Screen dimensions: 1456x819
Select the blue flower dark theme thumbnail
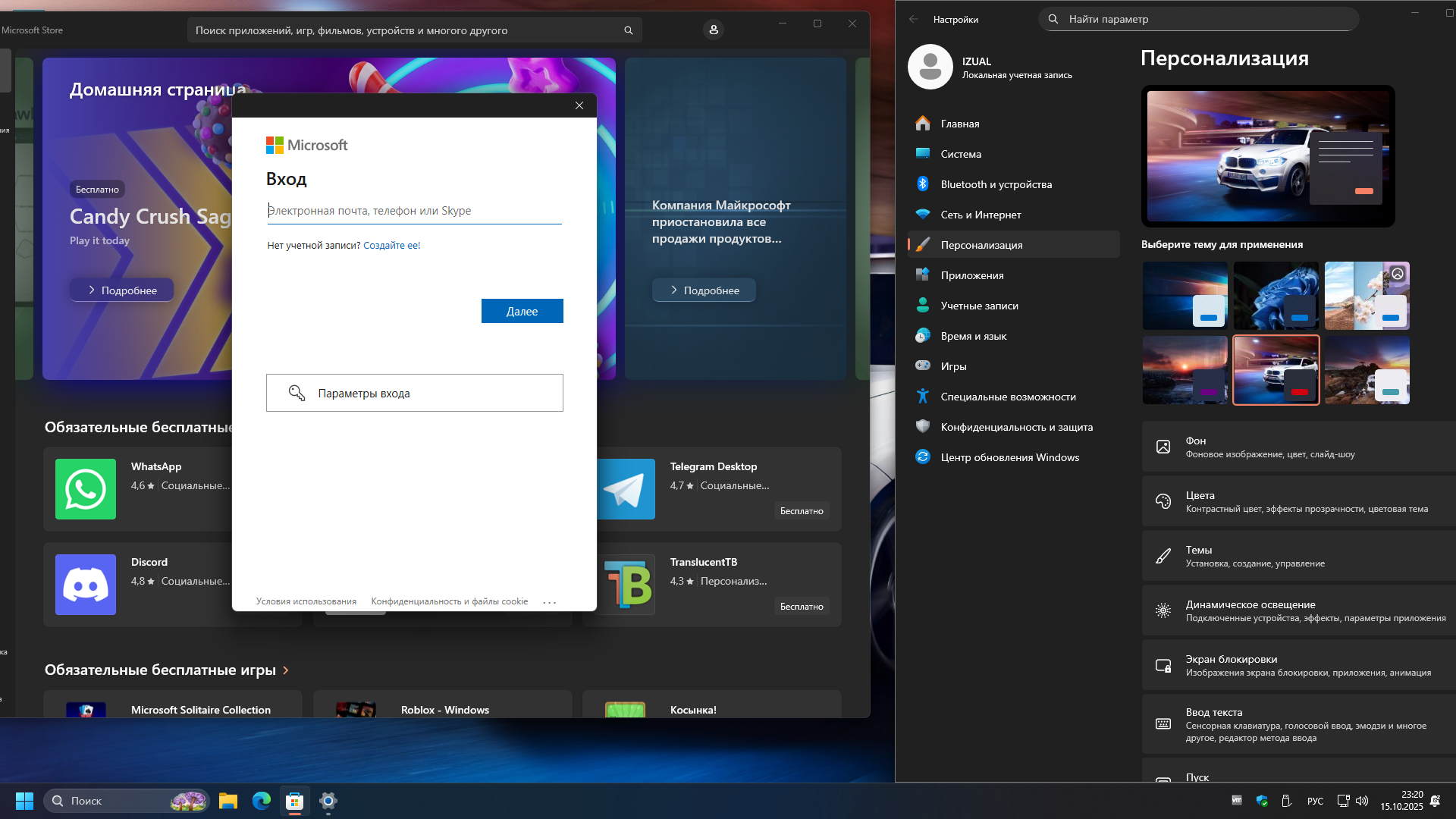(1276, 296)
